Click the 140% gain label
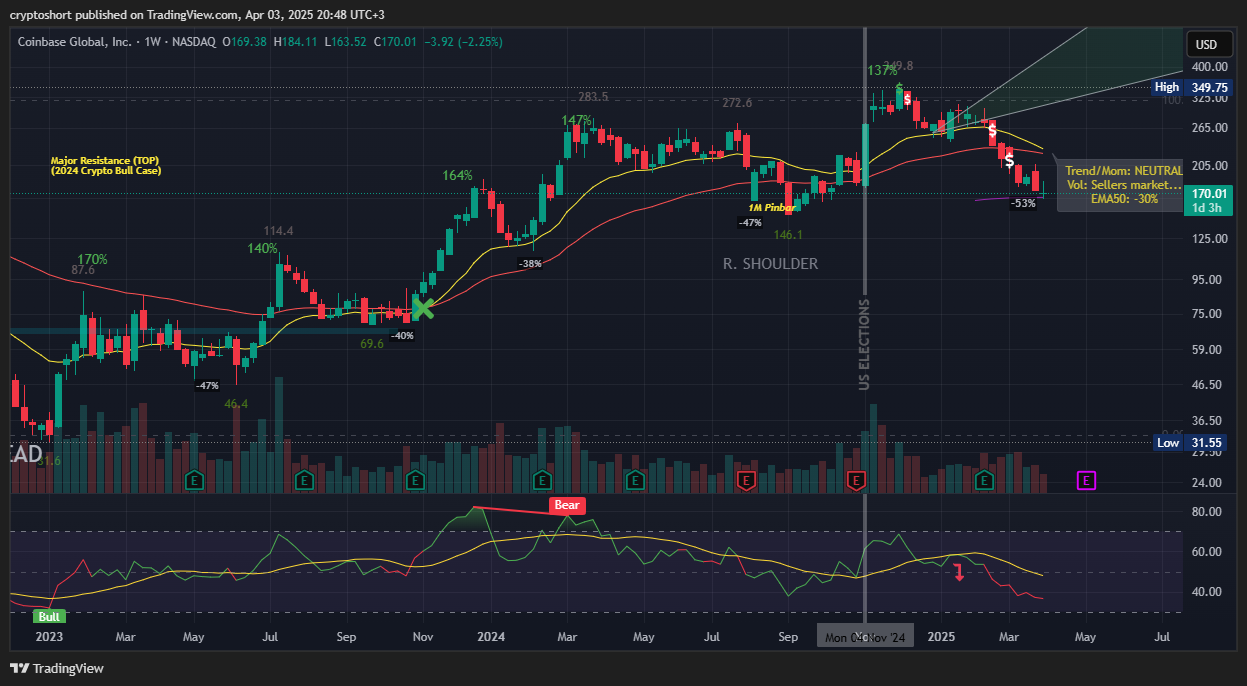1247x686 pixels. 263,248
